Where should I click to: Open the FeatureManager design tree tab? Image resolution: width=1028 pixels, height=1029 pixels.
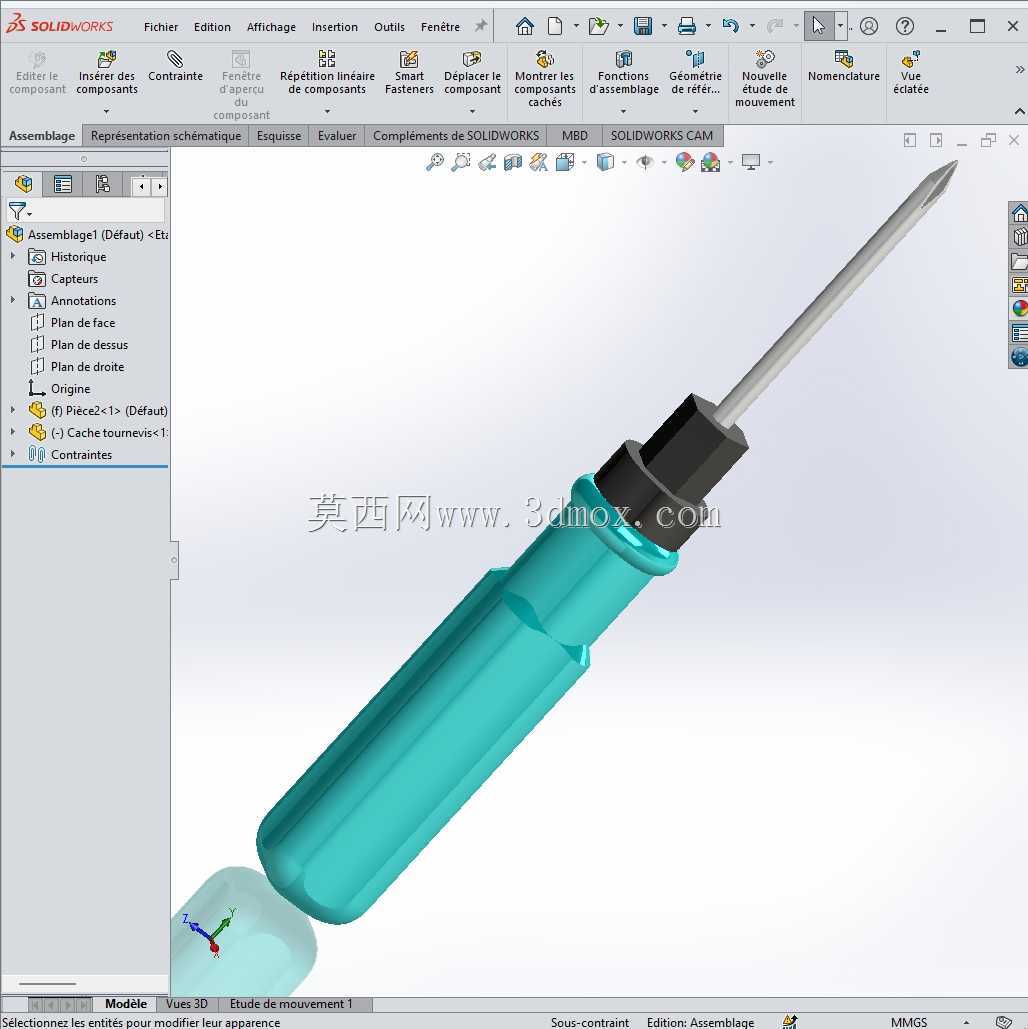click(x=23, y=184)
